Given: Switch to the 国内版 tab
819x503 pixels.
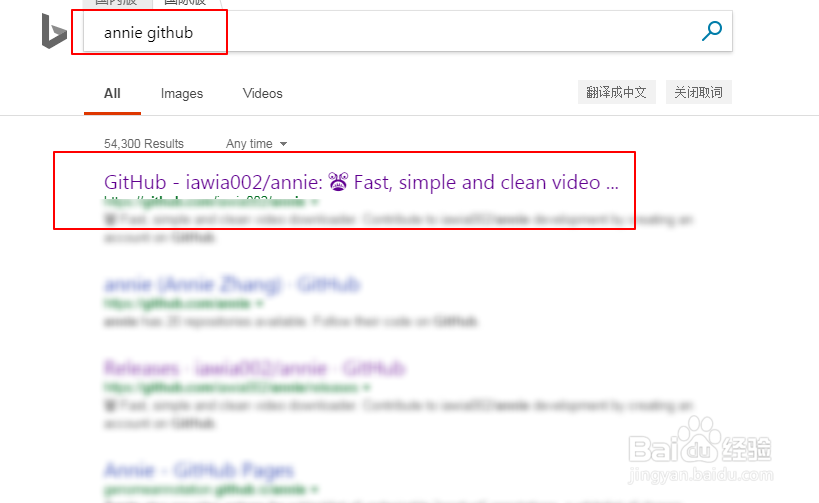Looking at the screenshot, I should coord(116,3).
